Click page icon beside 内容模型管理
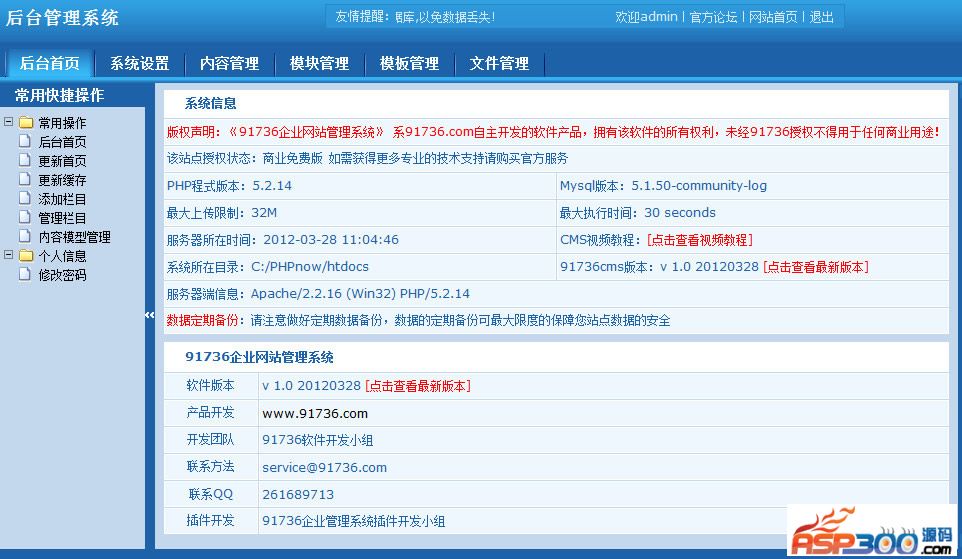 pos(25,236)
